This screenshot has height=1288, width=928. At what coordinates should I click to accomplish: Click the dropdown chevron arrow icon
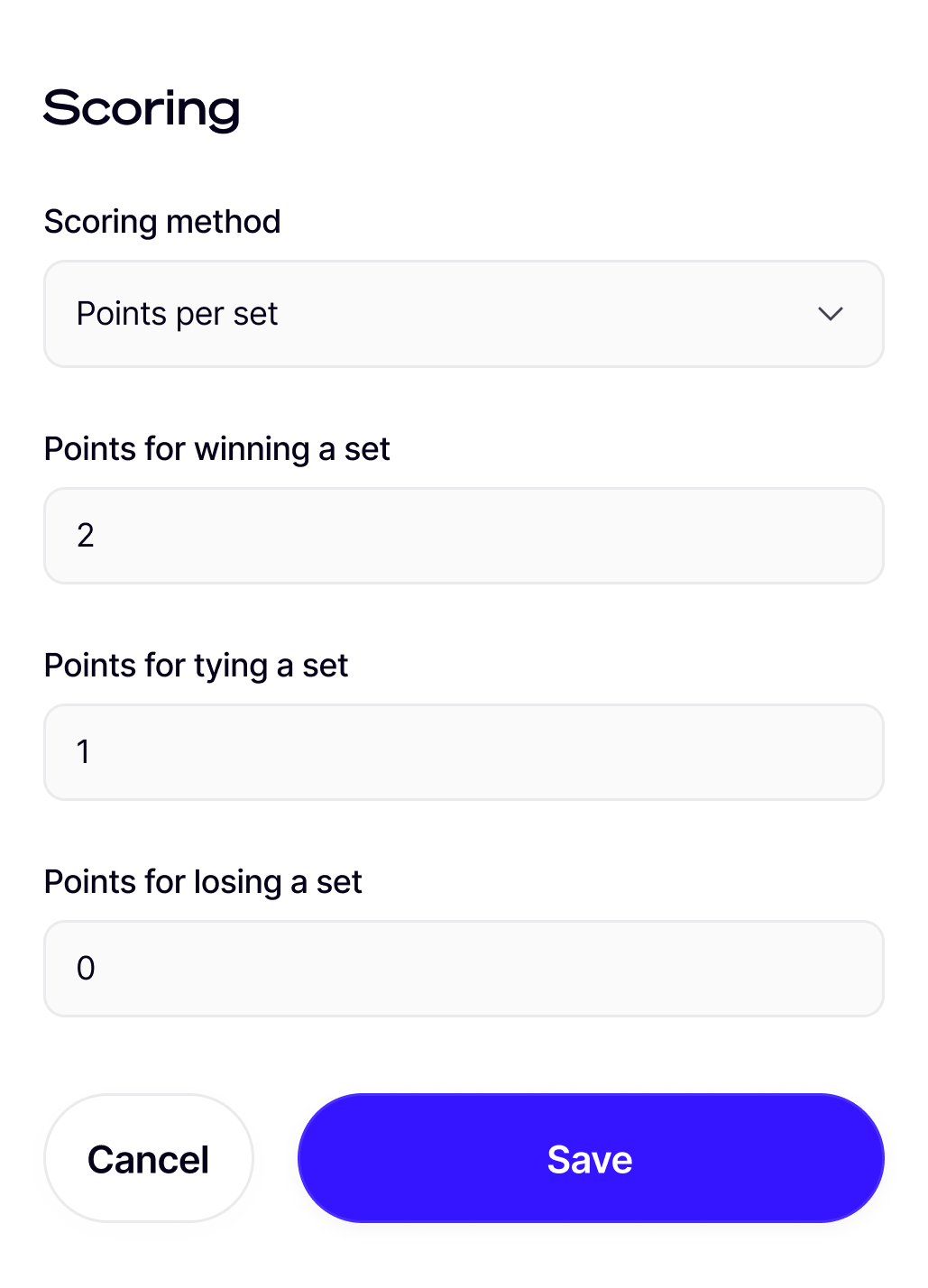[x=830, y=314]
